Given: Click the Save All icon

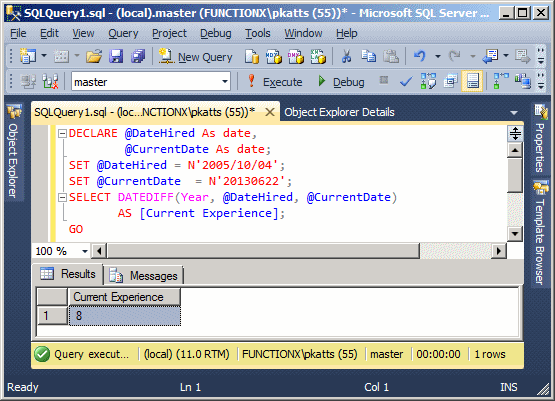Looking at the screenshot, I should point(138,56).
